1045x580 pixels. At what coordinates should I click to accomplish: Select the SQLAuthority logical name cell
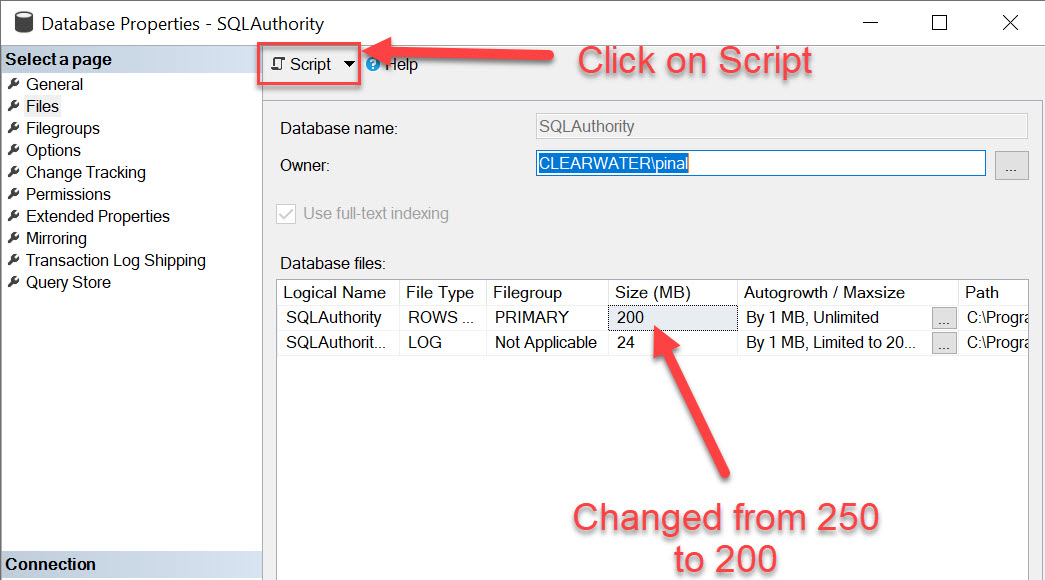point(338,318)
